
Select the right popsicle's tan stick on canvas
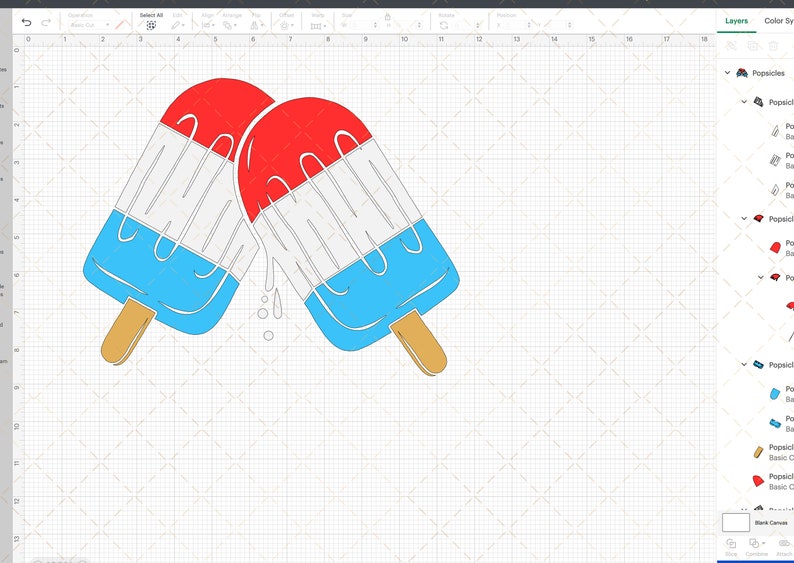coord(419,342)
